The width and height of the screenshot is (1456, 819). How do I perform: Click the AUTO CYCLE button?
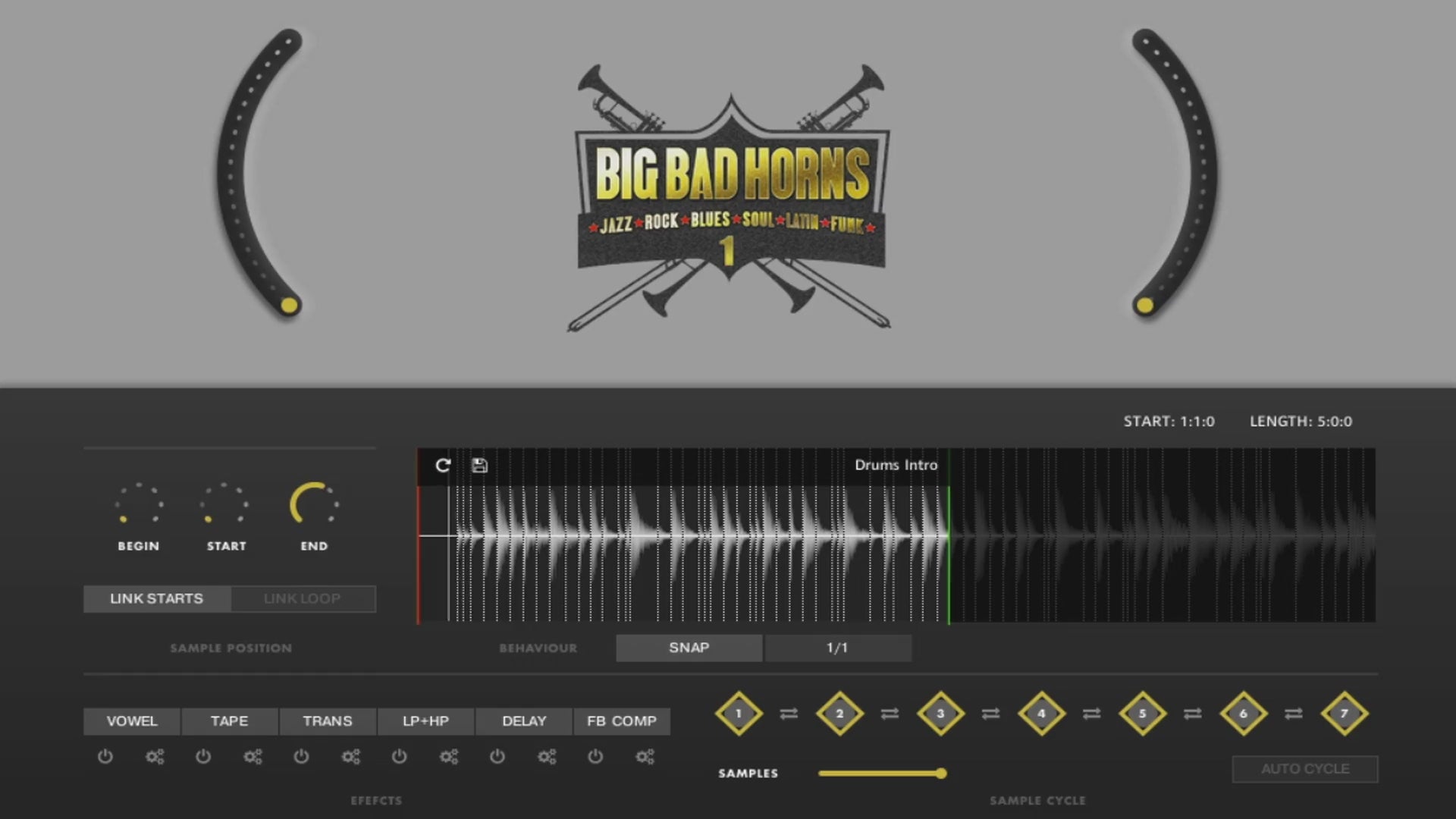tap(1305, 769)
